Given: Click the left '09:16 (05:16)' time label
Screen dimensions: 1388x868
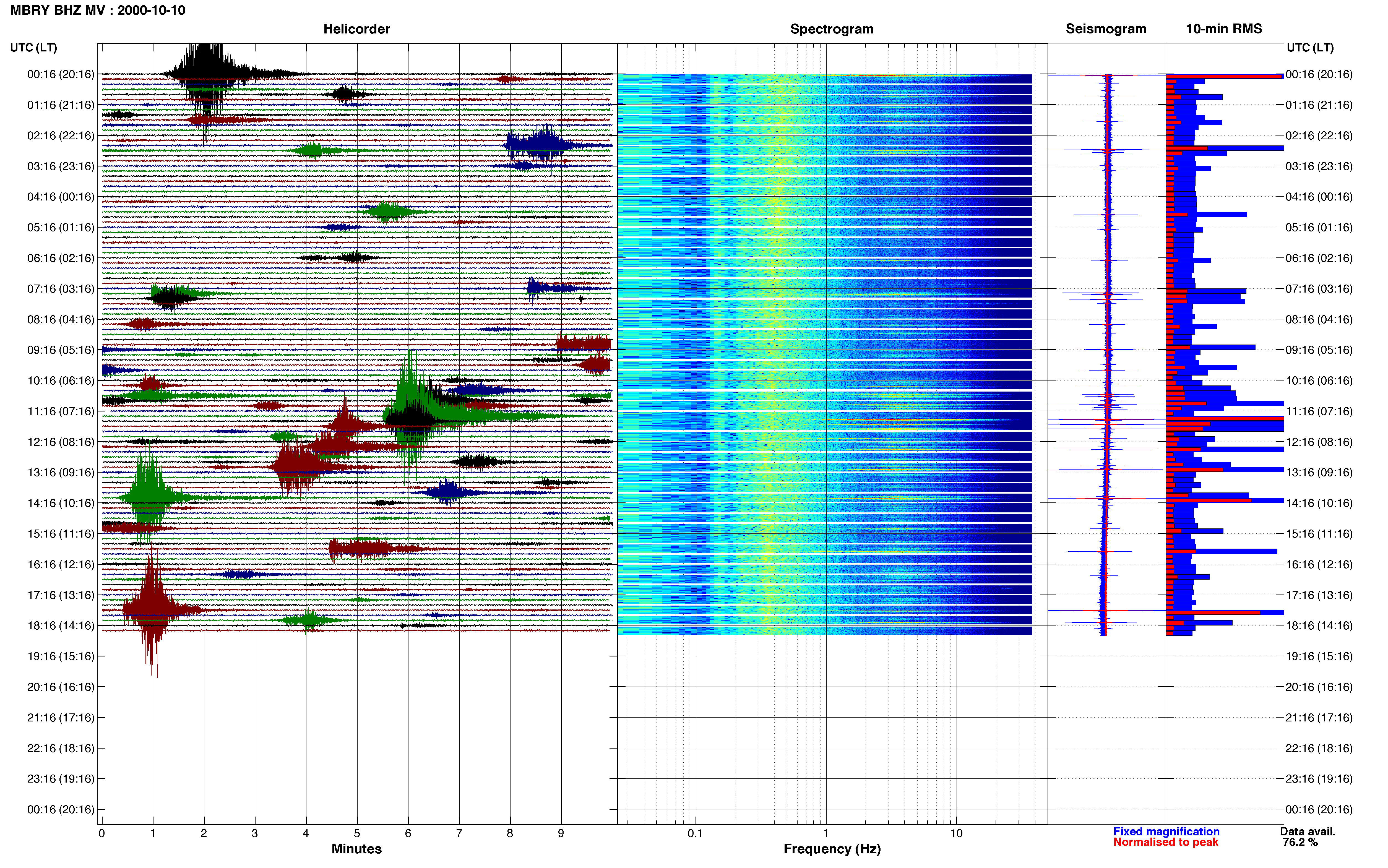Looking at the screenshot, I should pyautogui.click(x=60, y=350).
